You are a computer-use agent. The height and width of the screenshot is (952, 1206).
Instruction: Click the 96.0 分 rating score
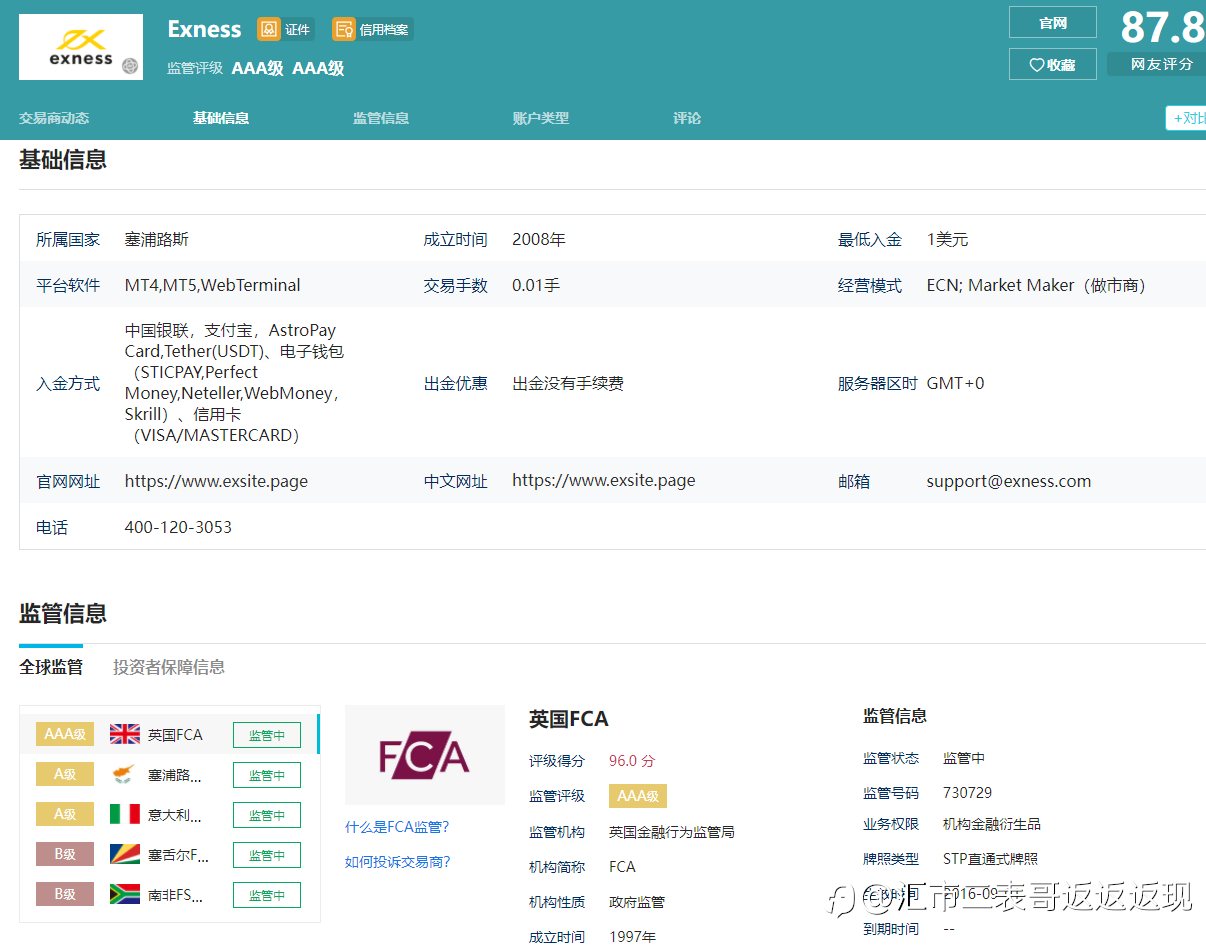632,761
